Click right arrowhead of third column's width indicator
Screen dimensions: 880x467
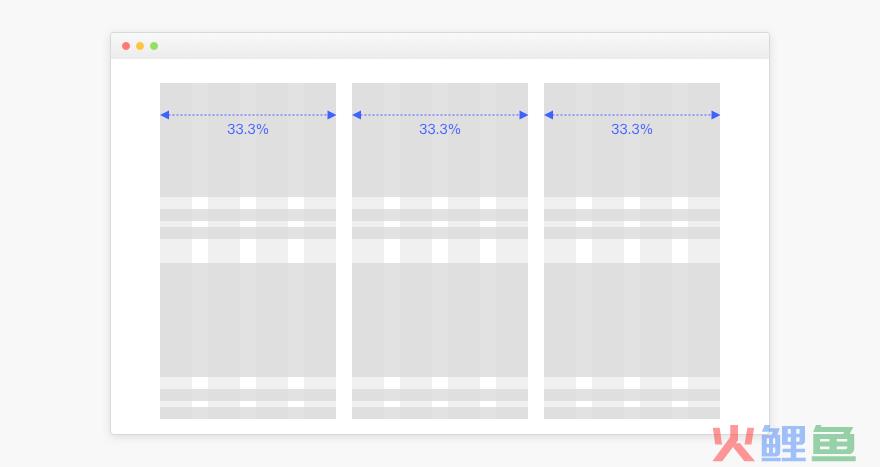click(716, 115)
